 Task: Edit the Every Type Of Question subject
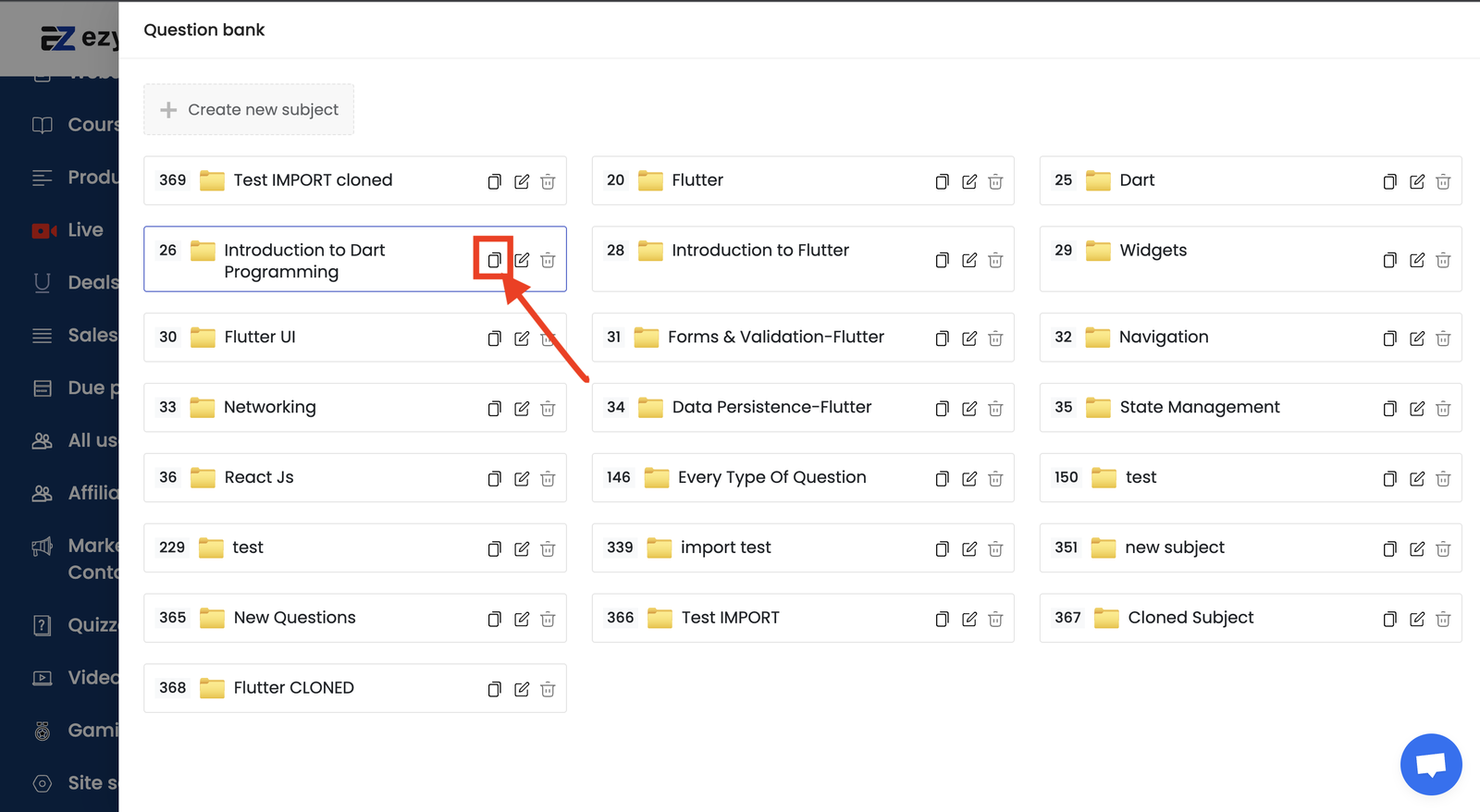coord(968,478)
